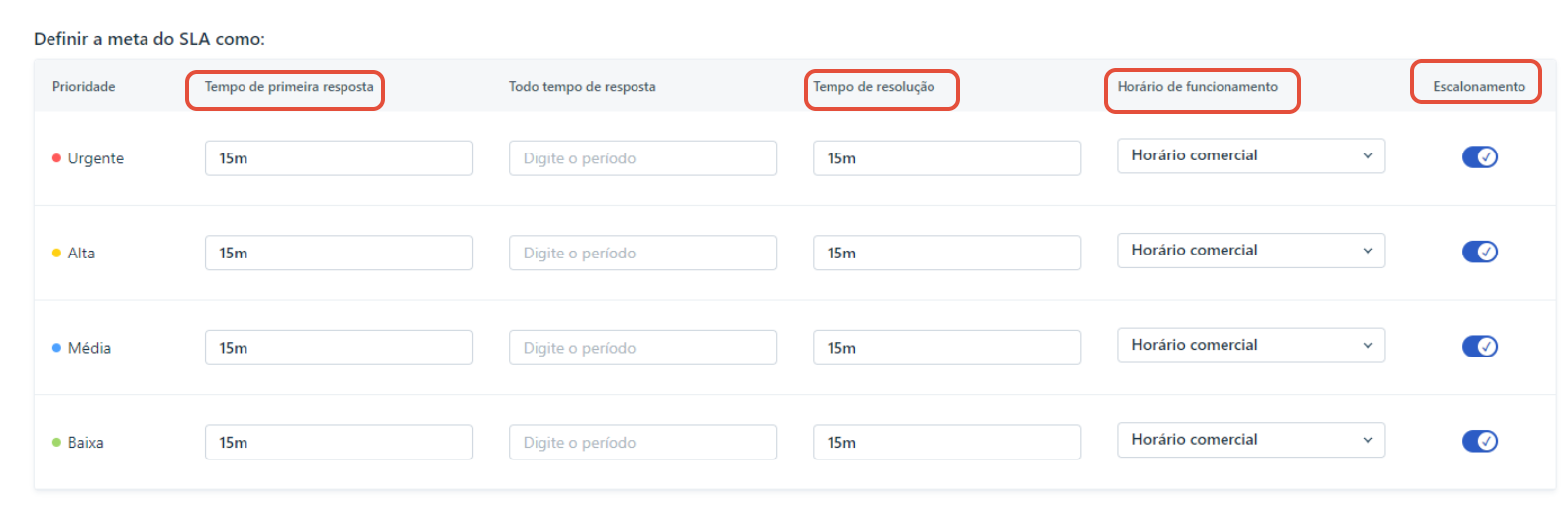This screenshot has width=1568, height=510.
Task: Click the Escalonamento column header
Action: [x=1479, y=87]
